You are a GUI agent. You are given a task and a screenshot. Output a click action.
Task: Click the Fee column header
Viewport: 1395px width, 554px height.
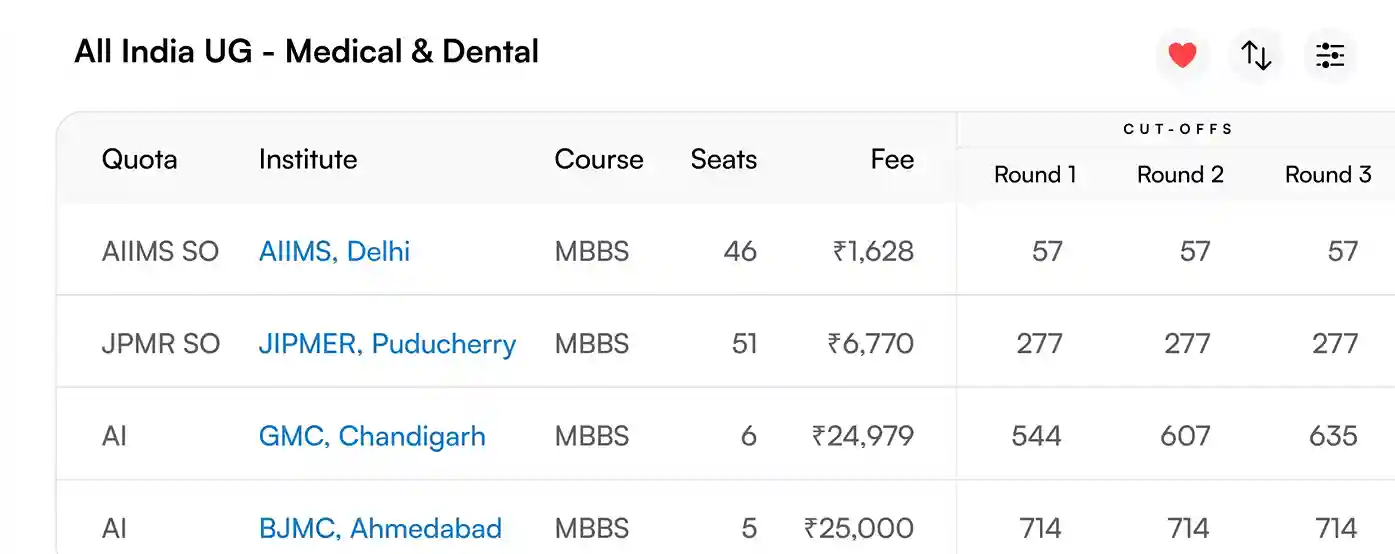click(891, 159)
